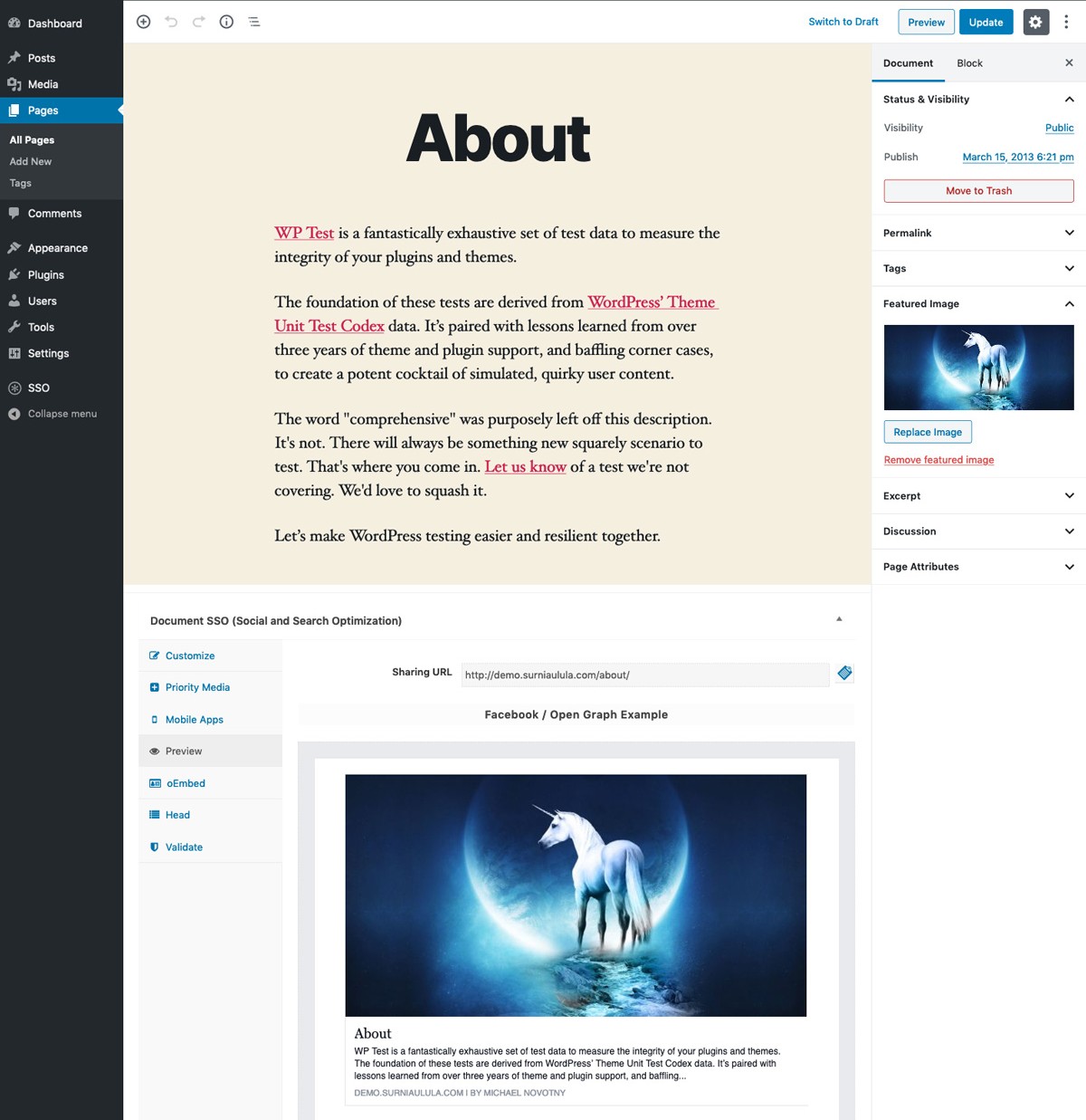Click the Priority Media plus icon
Viewport: 1086px width, 1120px height.
coord(155,687)
